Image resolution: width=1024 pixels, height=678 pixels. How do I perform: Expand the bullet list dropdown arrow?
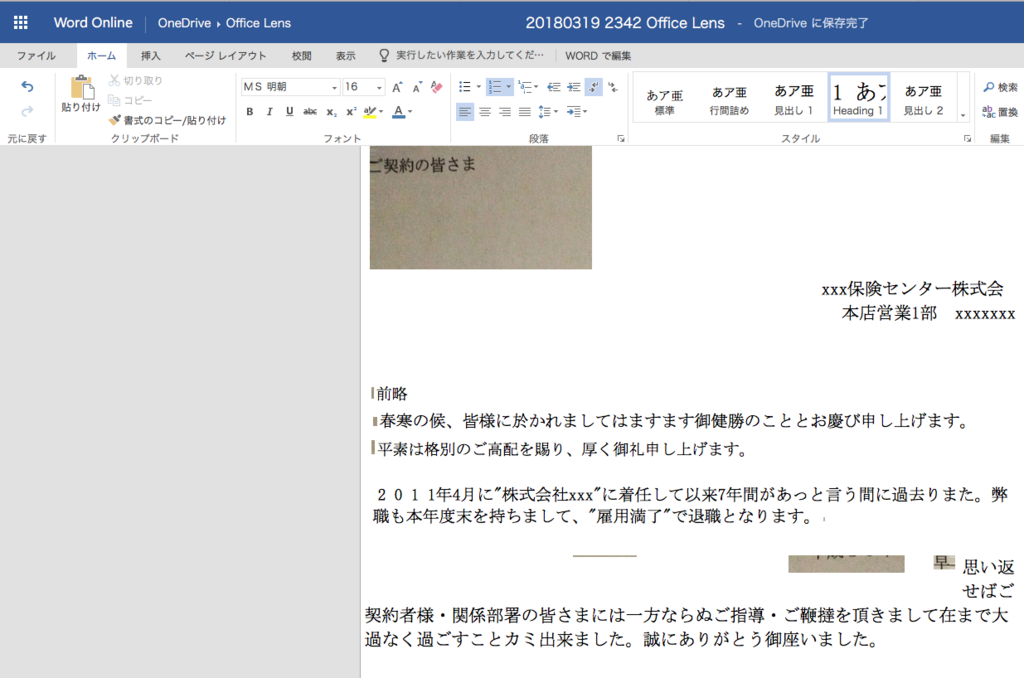tap(478, 87)
